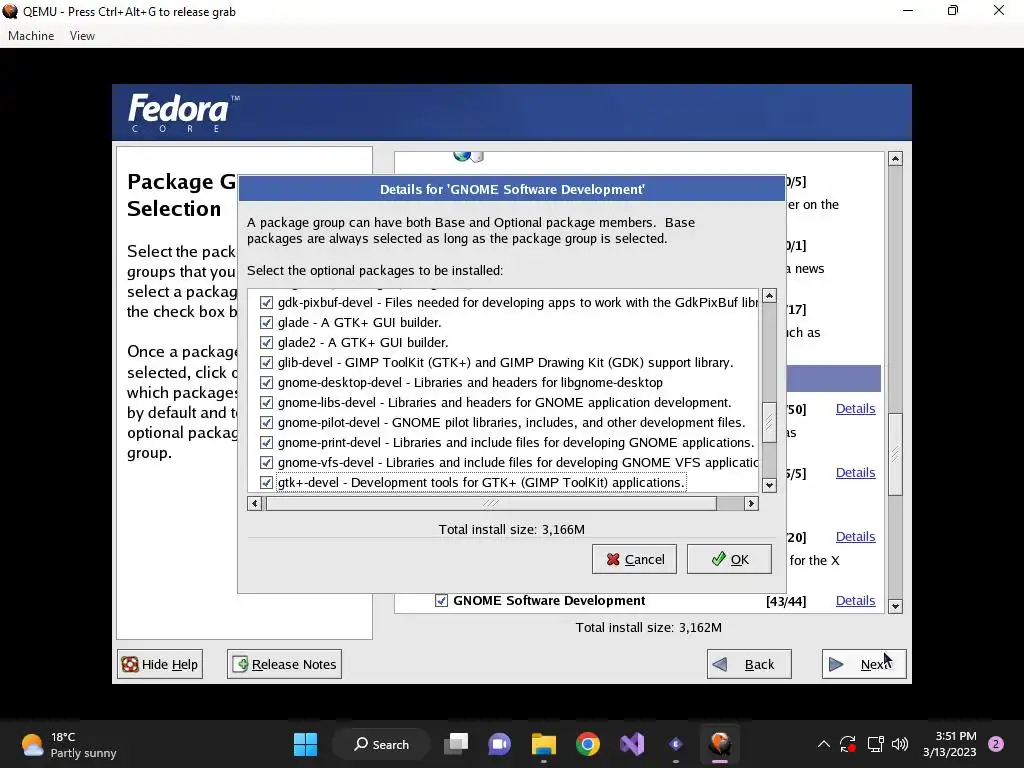This screenshot has width=1024, height=768.
Task: Open the Chat app icon in taskbar
Action: click(500, 744)
